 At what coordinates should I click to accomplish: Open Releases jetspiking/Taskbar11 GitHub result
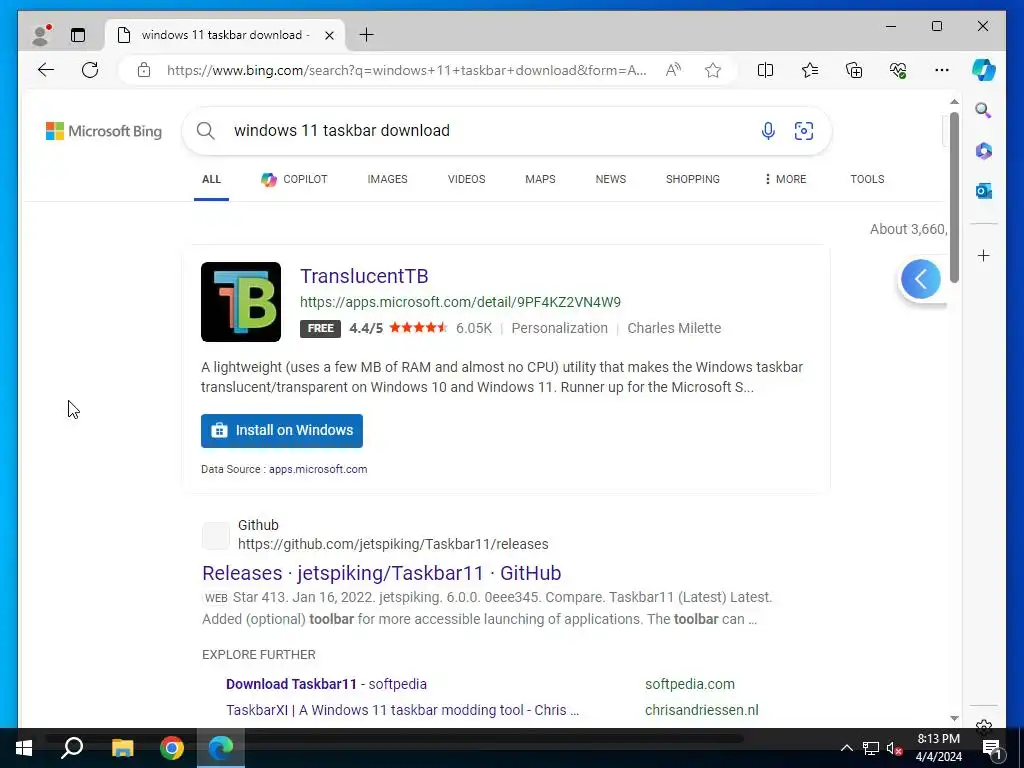tap(381, 573)
